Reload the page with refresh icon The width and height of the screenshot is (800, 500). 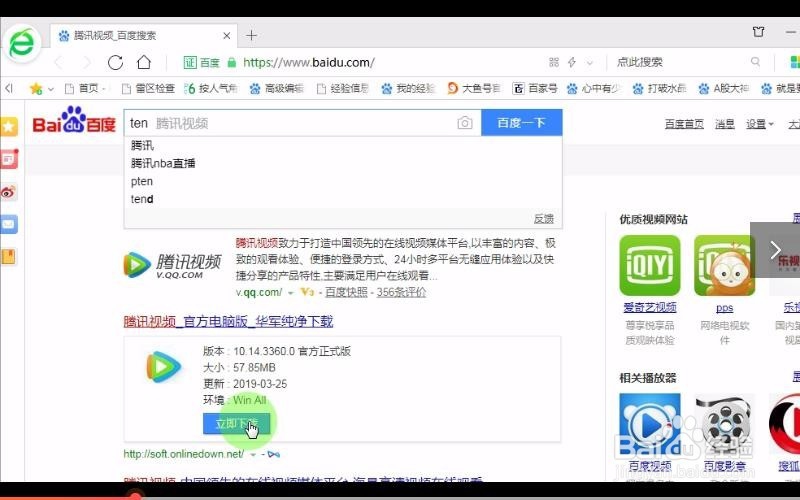click(x=115, y=62)
